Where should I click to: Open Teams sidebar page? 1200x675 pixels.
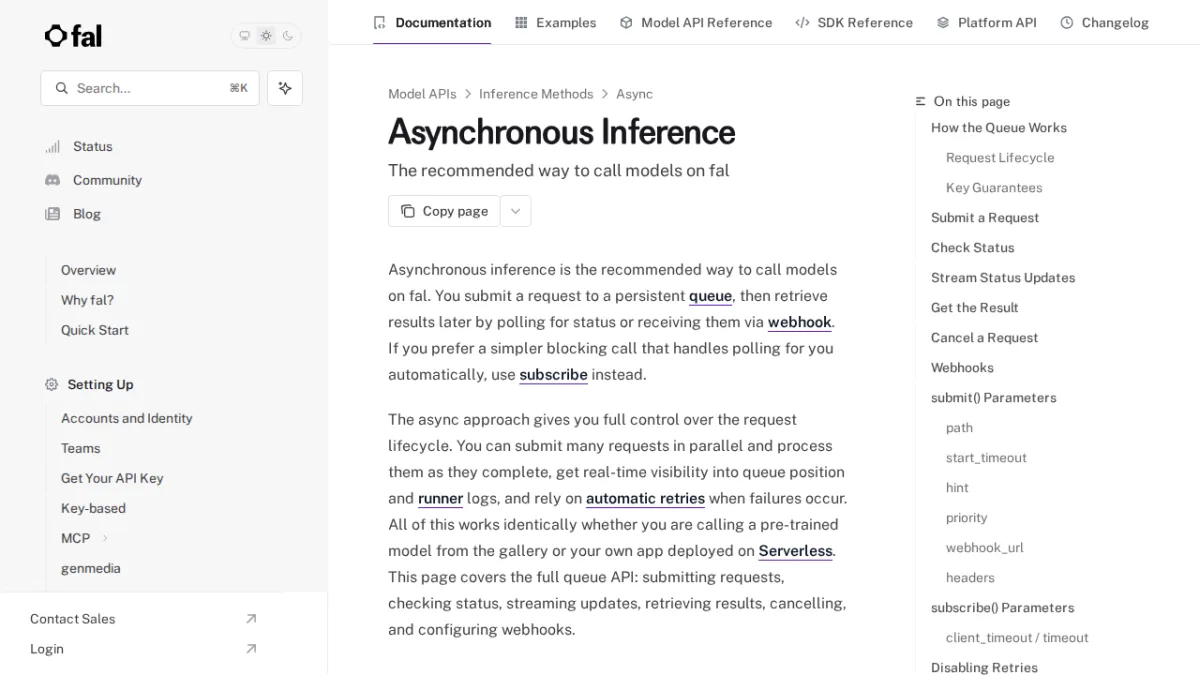pyautogui.click(x=81, y=448)
